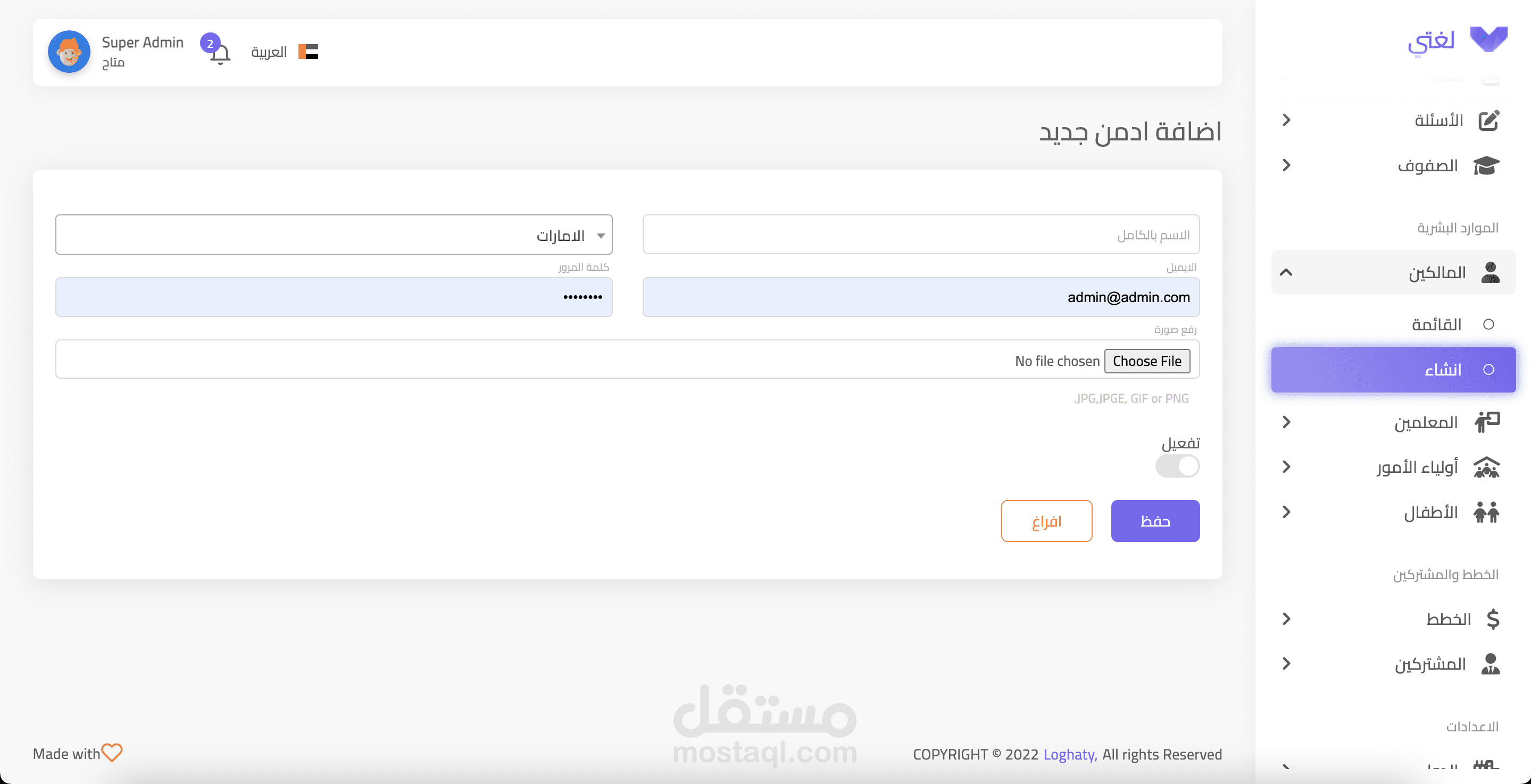Click the pencil icon beside الأسئلة

coord(1488,120)
